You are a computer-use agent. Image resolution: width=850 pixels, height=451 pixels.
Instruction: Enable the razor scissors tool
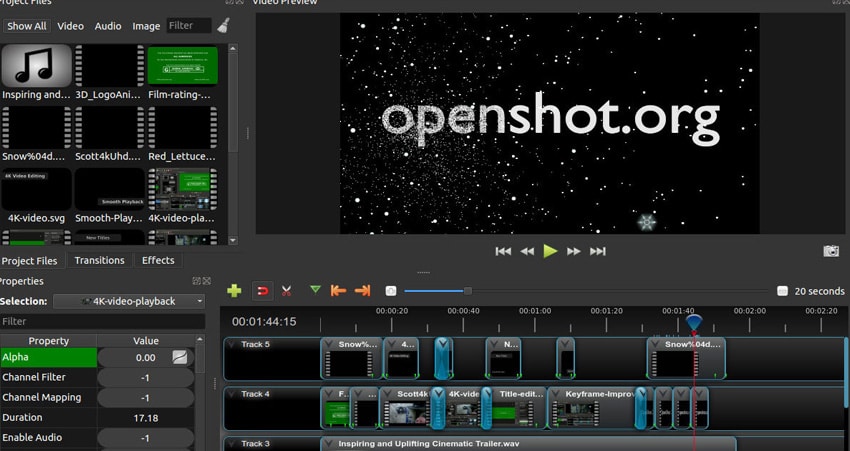287,291
